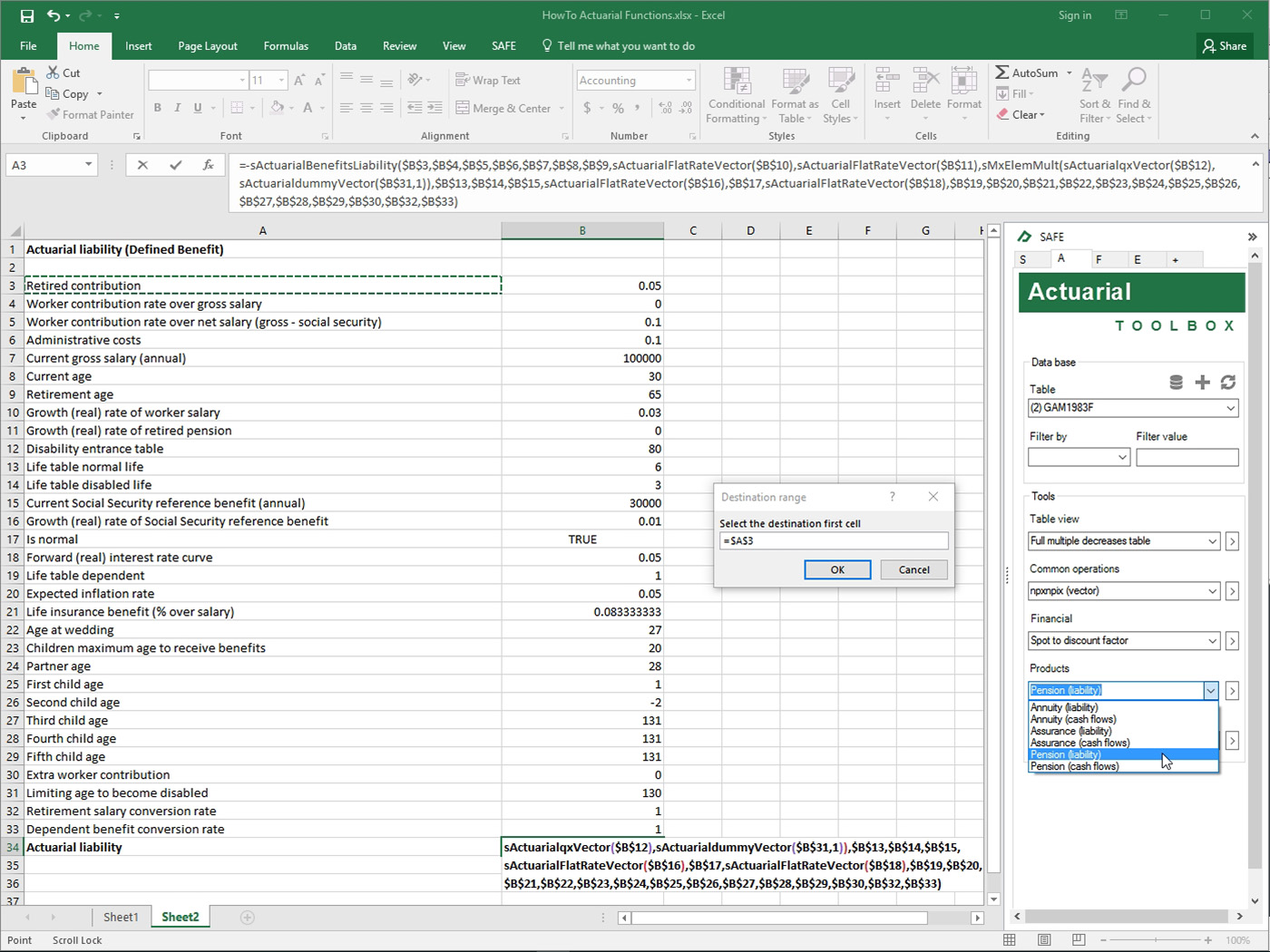Open the File menu tab

tap(28, 46)
